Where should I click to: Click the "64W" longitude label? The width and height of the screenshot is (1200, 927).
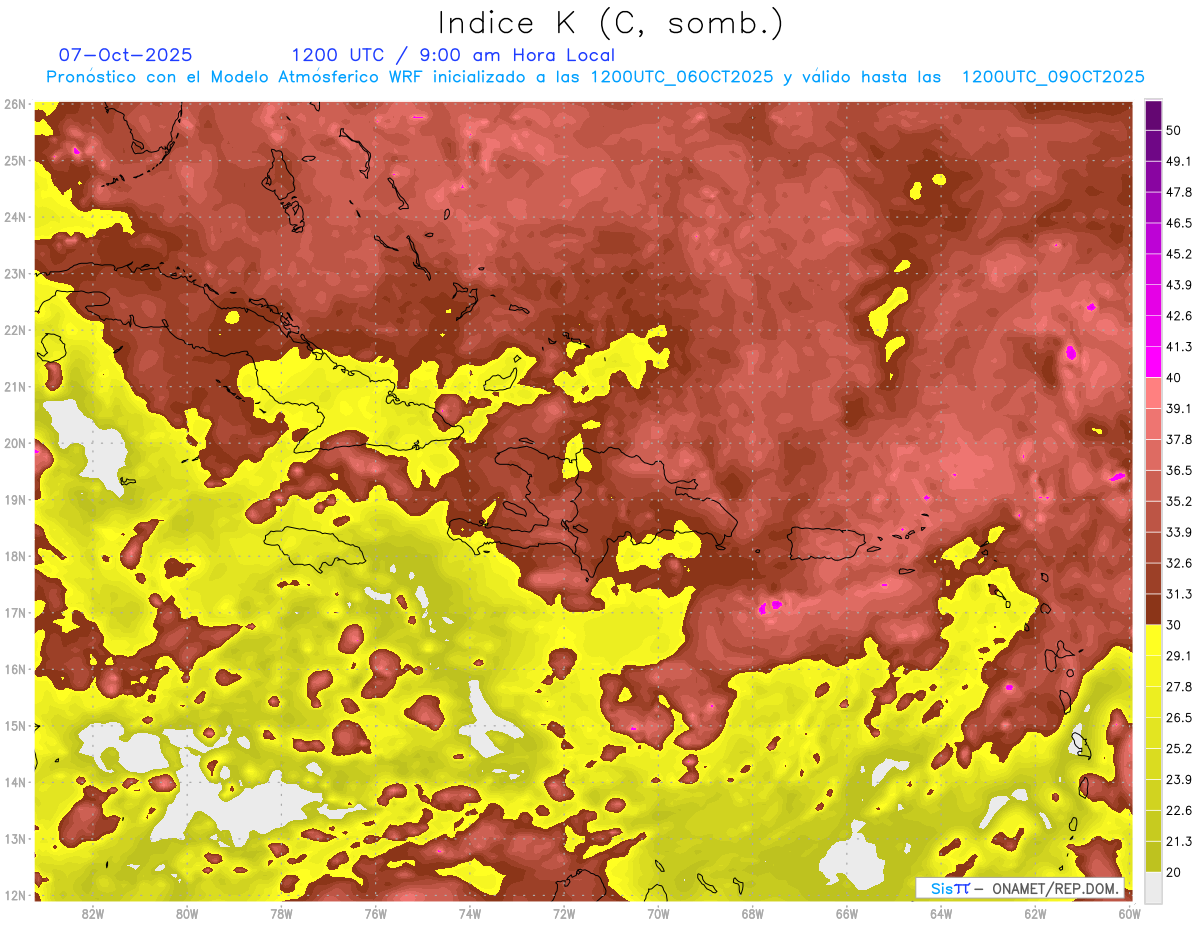coord(941,913)
